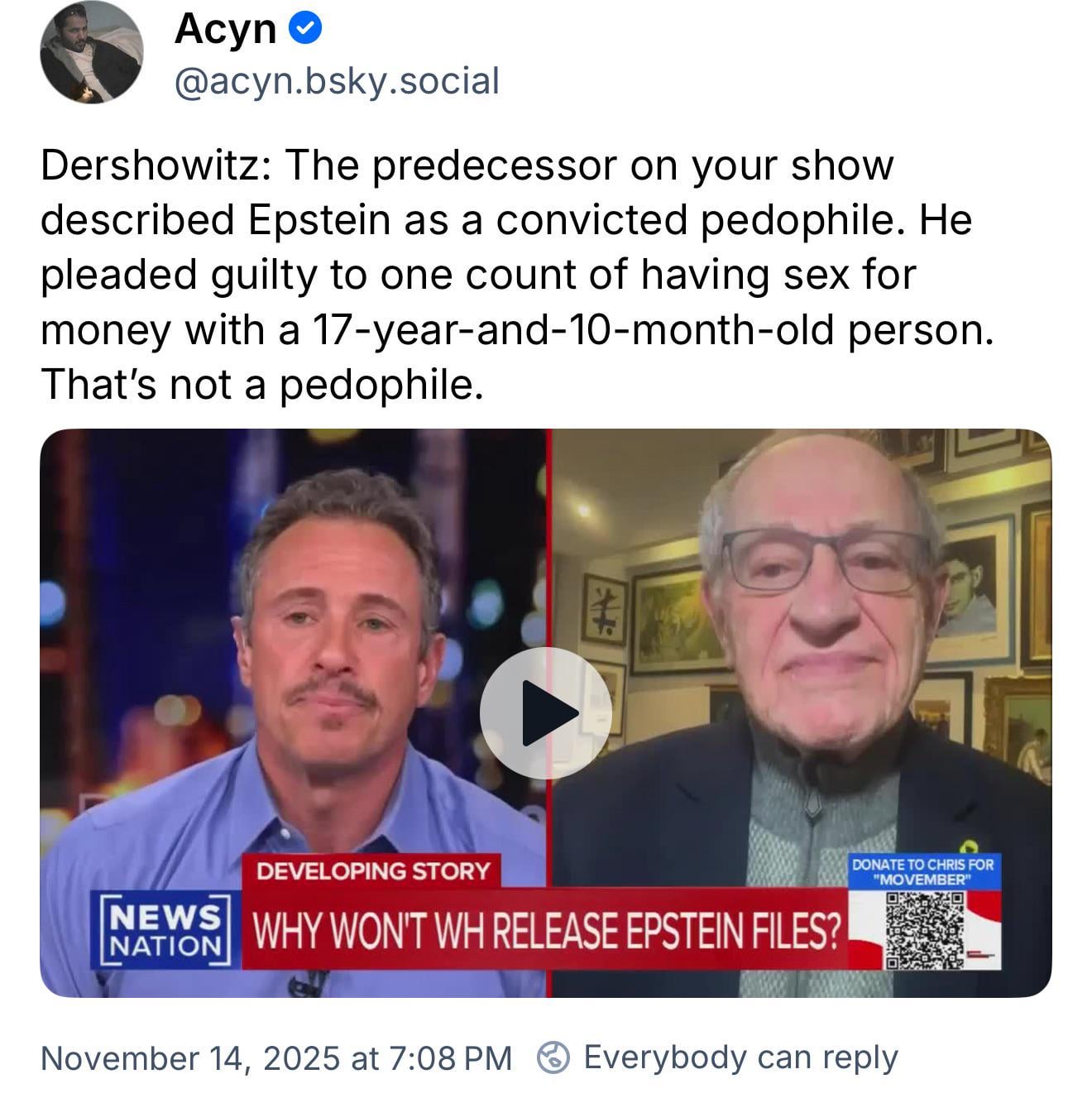Screen dimensions: 1092x1098
Task: Click the blue verified checkmark badge
Action: coord(304,30)
